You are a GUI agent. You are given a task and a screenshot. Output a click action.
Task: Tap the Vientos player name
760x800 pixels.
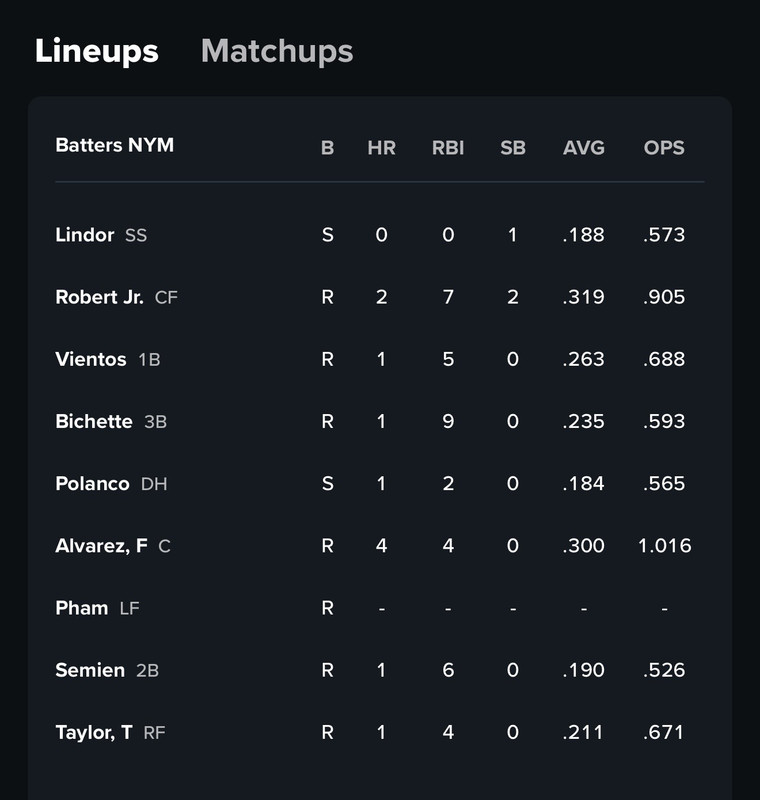[x=91, y=359]
